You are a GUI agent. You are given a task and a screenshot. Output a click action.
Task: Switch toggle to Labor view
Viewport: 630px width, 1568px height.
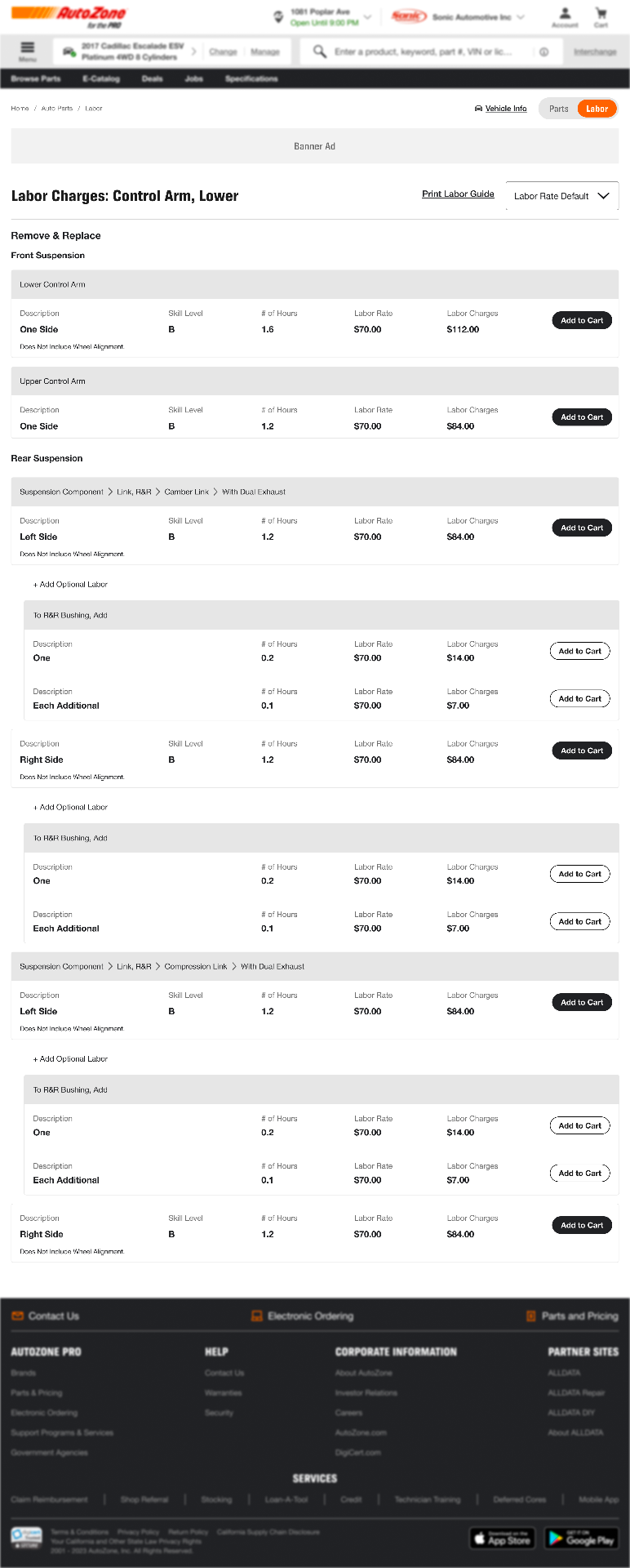[597, 109]
